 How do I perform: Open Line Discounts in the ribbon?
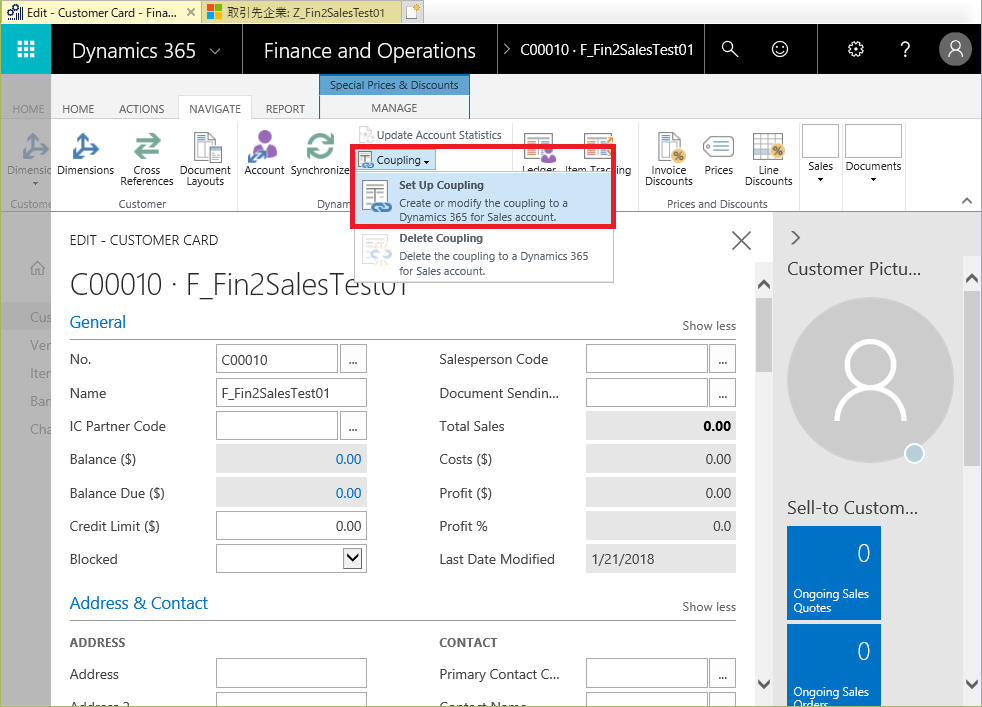click(768, 159)
